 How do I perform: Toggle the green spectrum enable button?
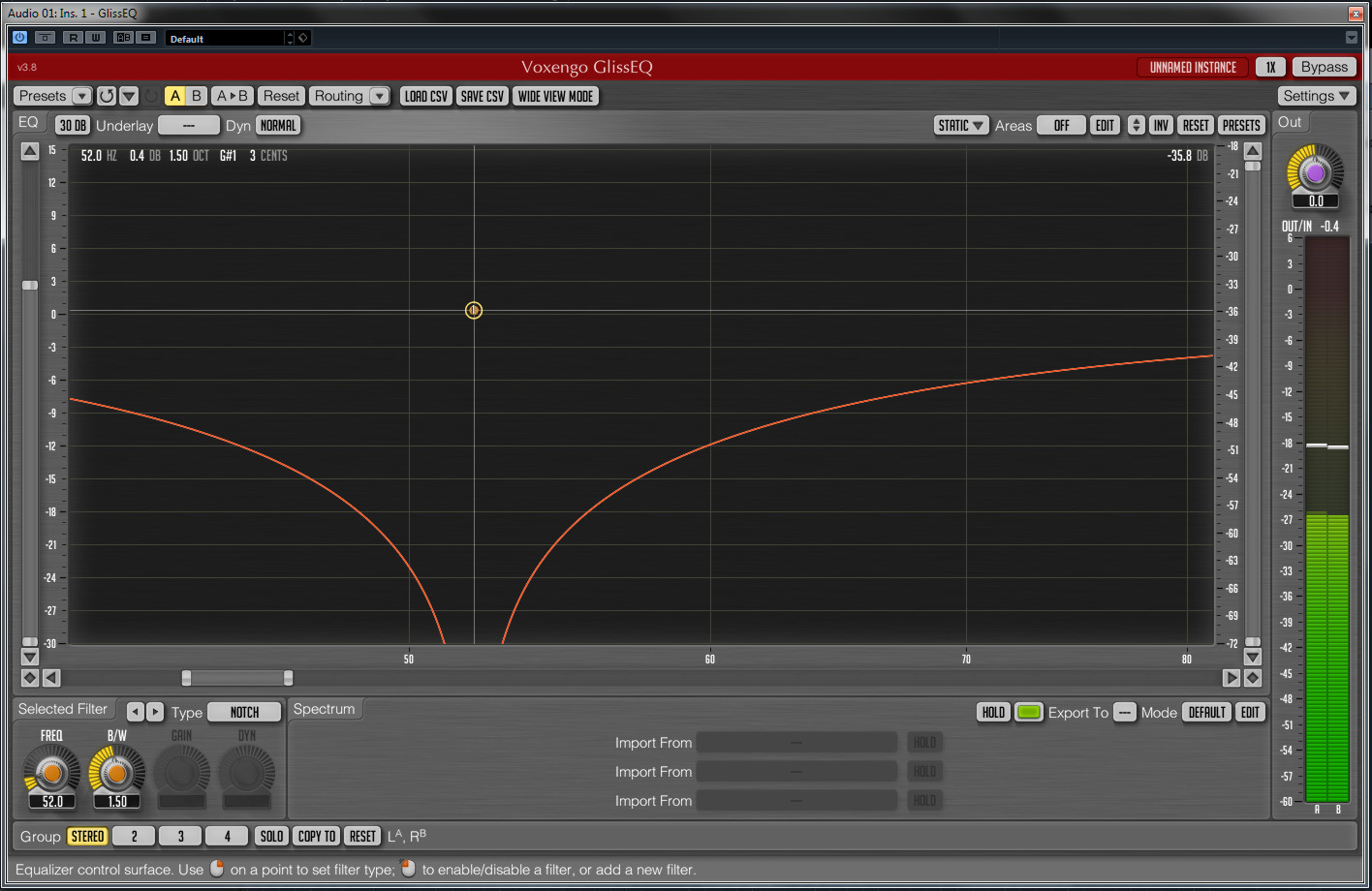tap(1029, 712)
